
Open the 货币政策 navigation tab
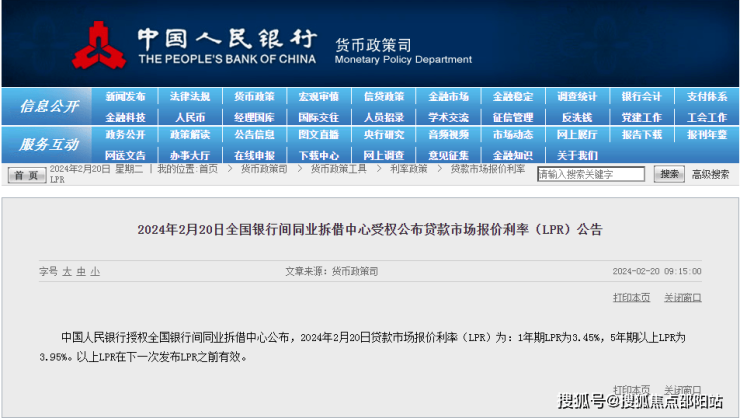[x=254, y=97]
